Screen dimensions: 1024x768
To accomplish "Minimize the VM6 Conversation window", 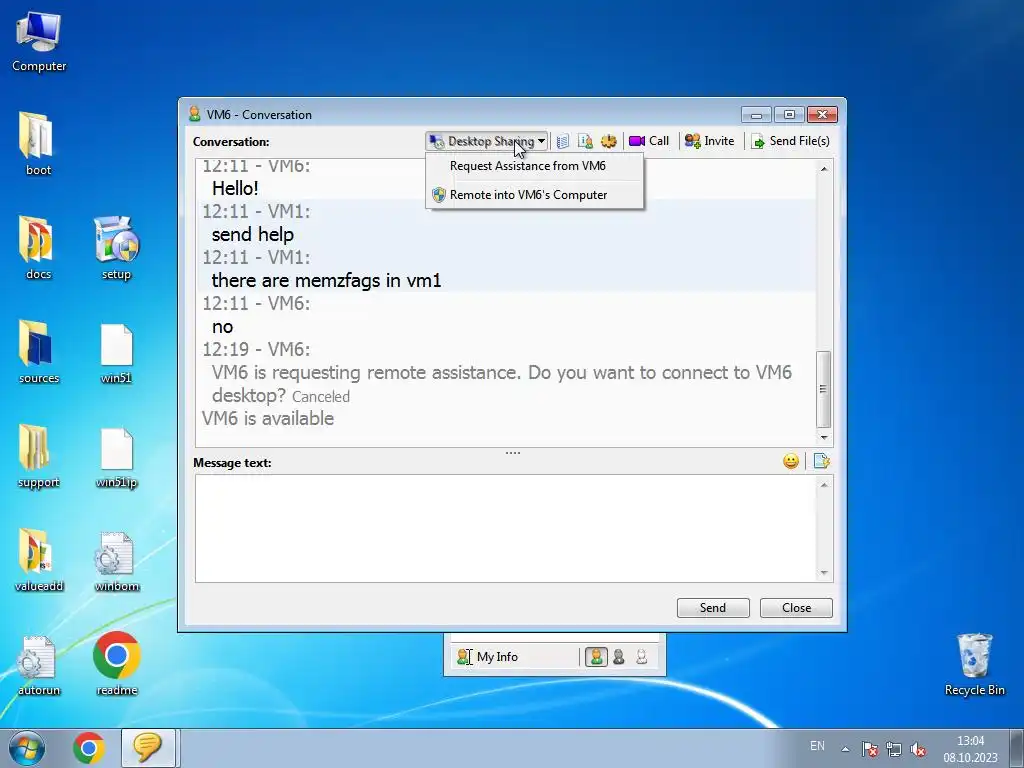I will (x=756, y=115).
